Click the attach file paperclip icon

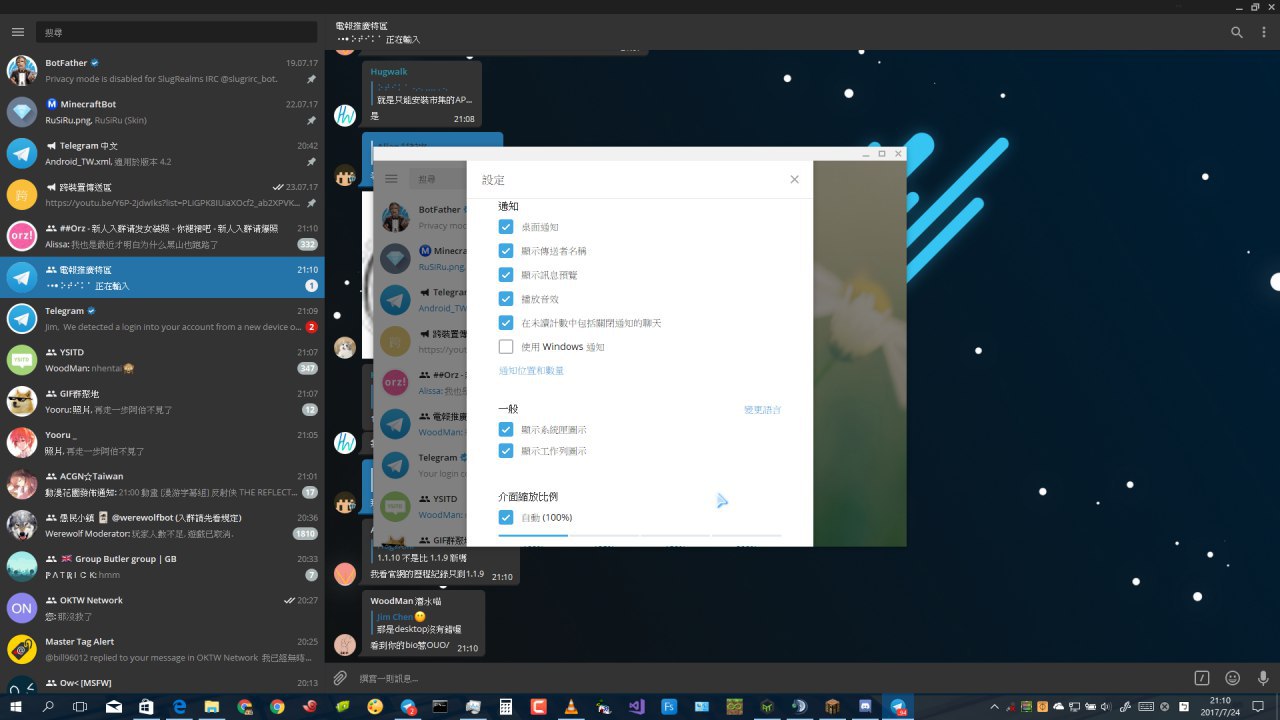(340, 678)
